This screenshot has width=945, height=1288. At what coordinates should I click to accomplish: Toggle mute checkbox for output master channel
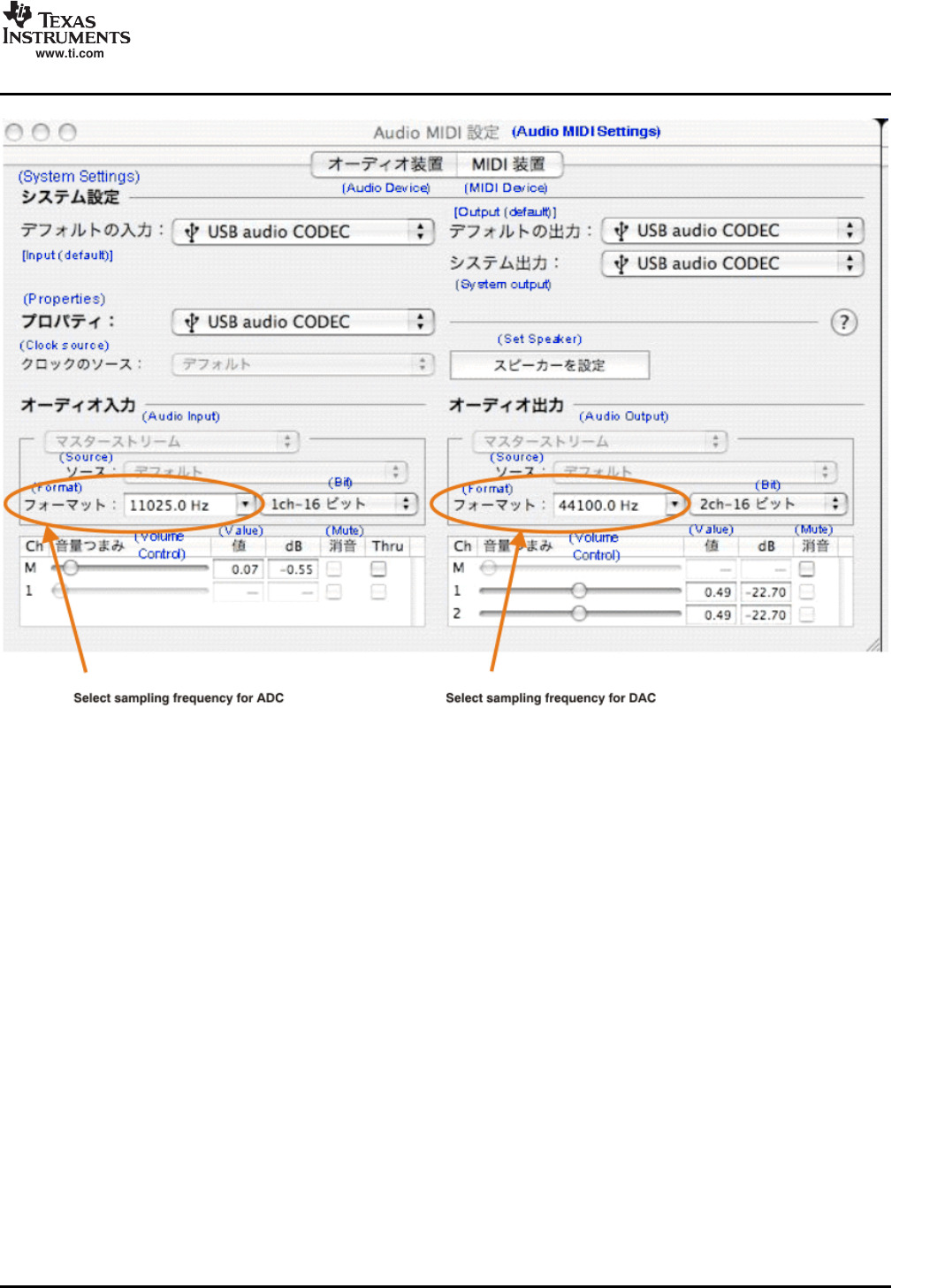point(806,569)
